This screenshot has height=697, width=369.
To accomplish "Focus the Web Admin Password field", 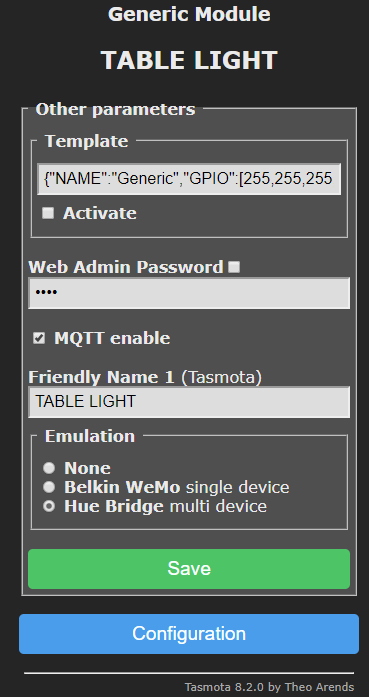I will pyautogui.click(x=189, y=293).
